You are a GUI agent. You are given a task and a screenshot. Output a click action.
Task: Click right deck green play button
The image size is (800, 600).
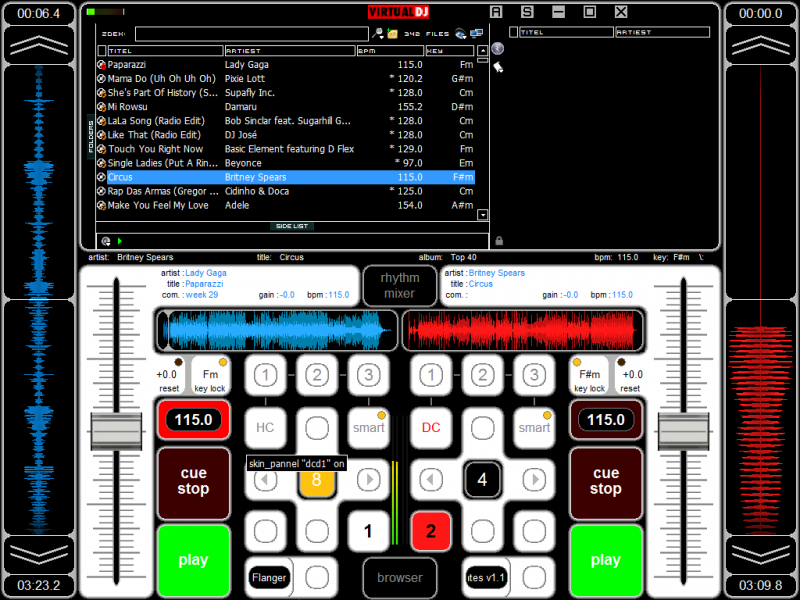[x=606, y=560]
